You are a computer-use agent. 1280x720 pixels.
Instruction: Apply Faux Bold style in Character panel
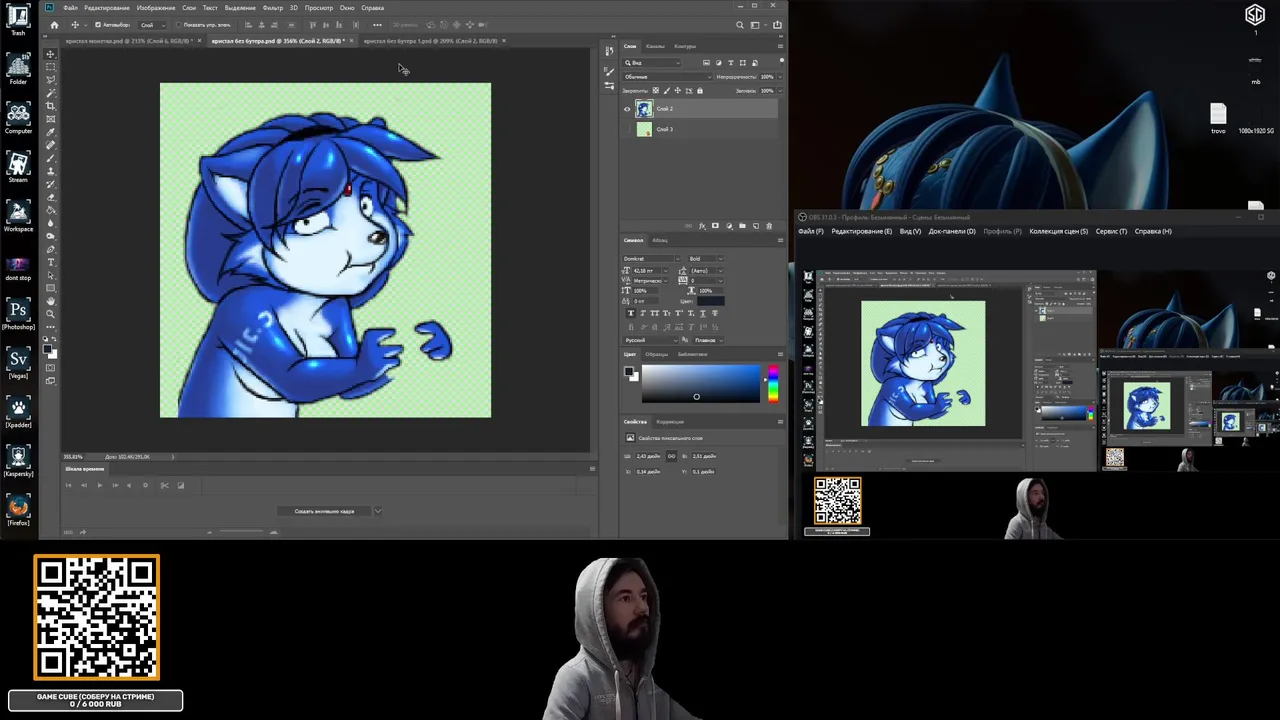click(631, 313)
